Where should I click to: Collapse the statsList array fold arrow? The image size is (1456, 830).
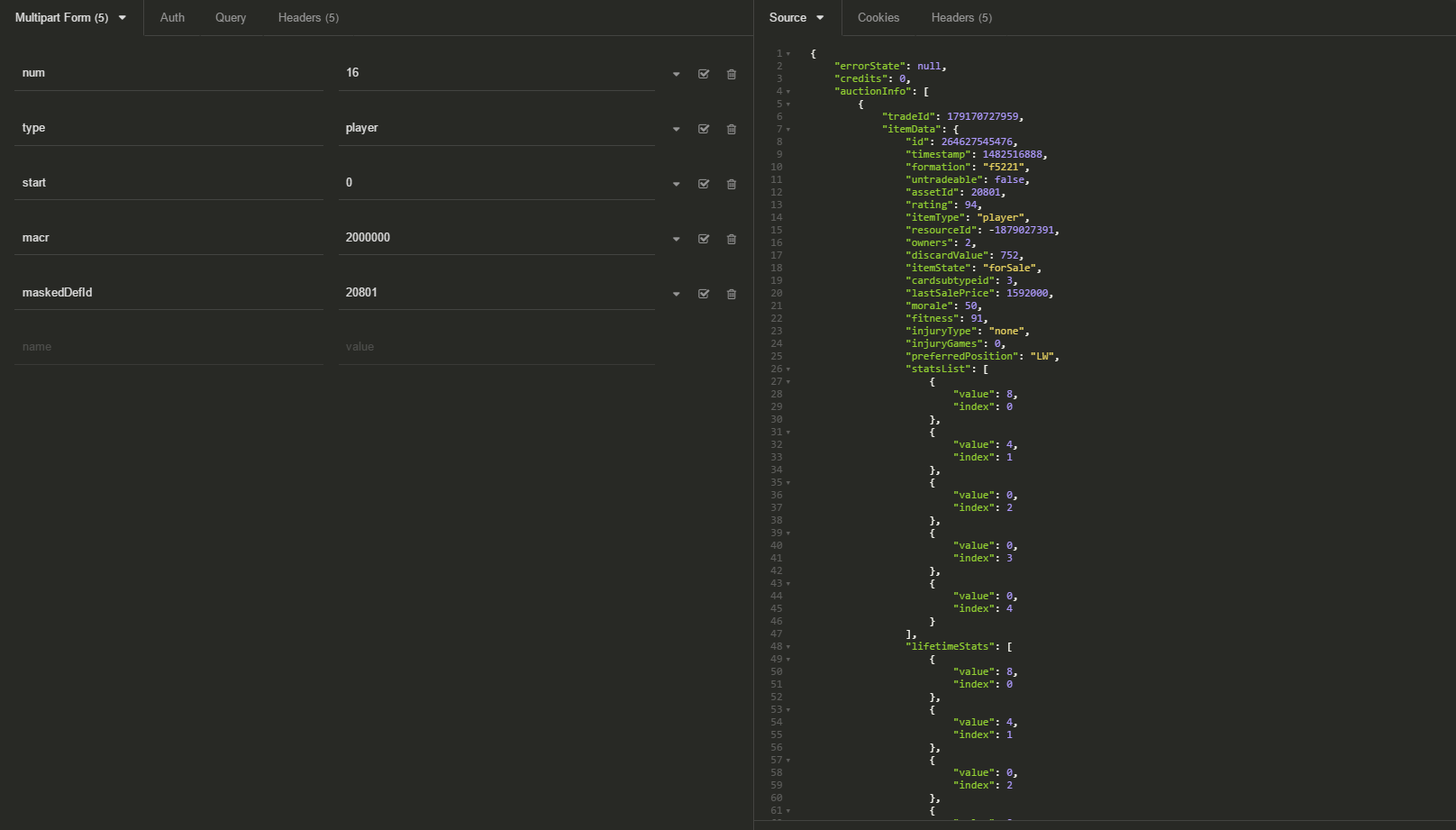click(788, 369)
